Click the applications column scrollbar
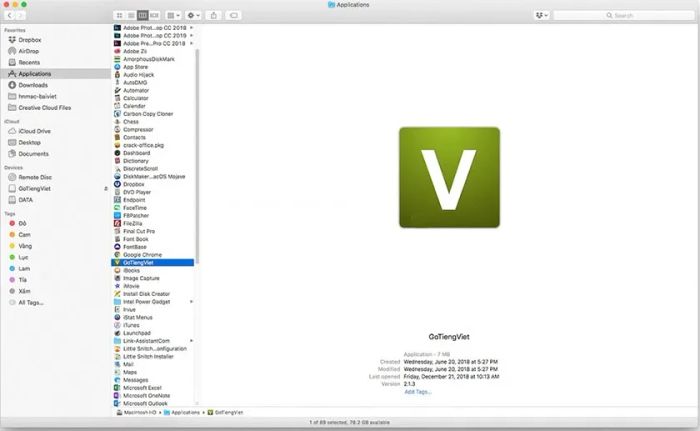700x431 pixels. [x=197, y=156]
